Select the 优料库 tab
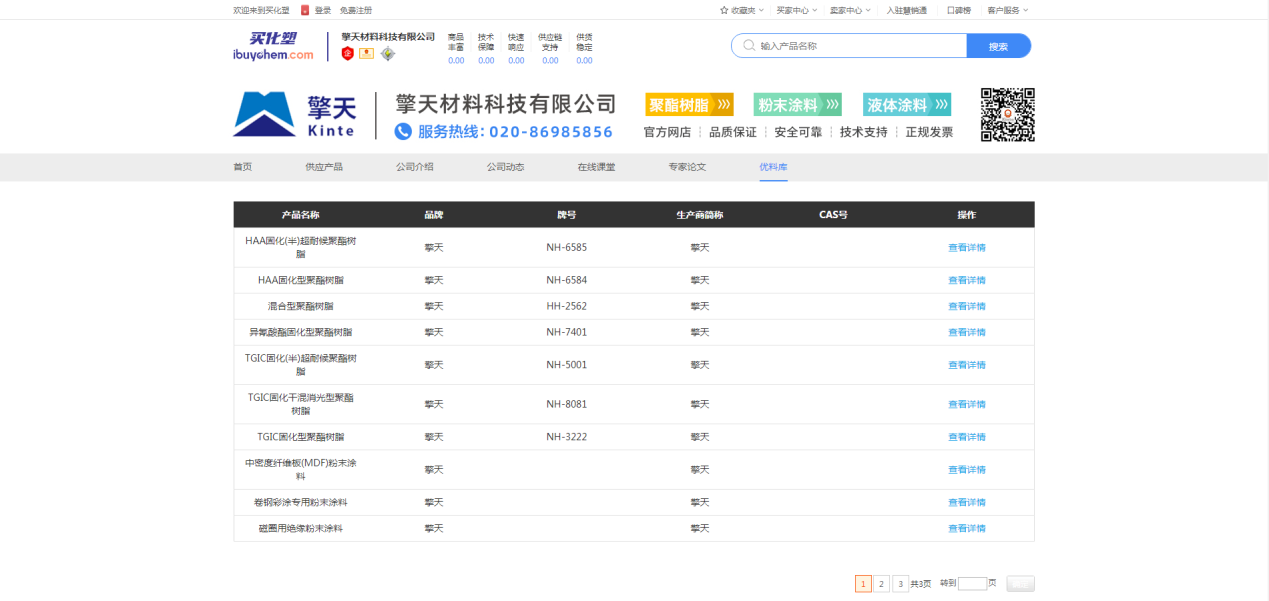 tap(773, 167)
